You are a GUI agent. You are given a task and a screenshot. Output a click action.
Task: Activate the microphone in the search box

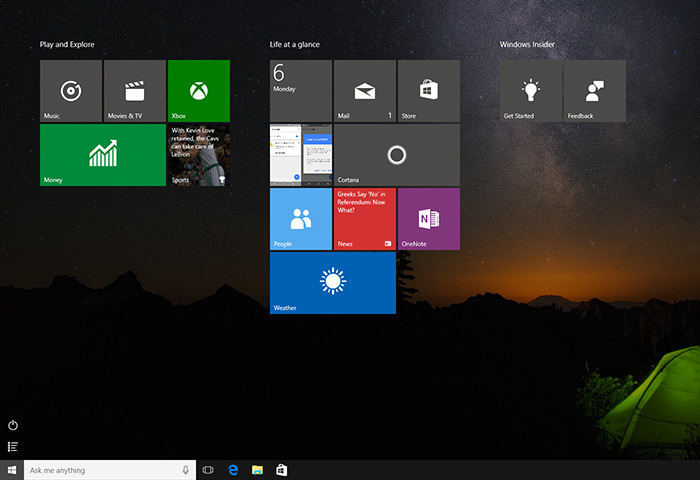(186, 470)
